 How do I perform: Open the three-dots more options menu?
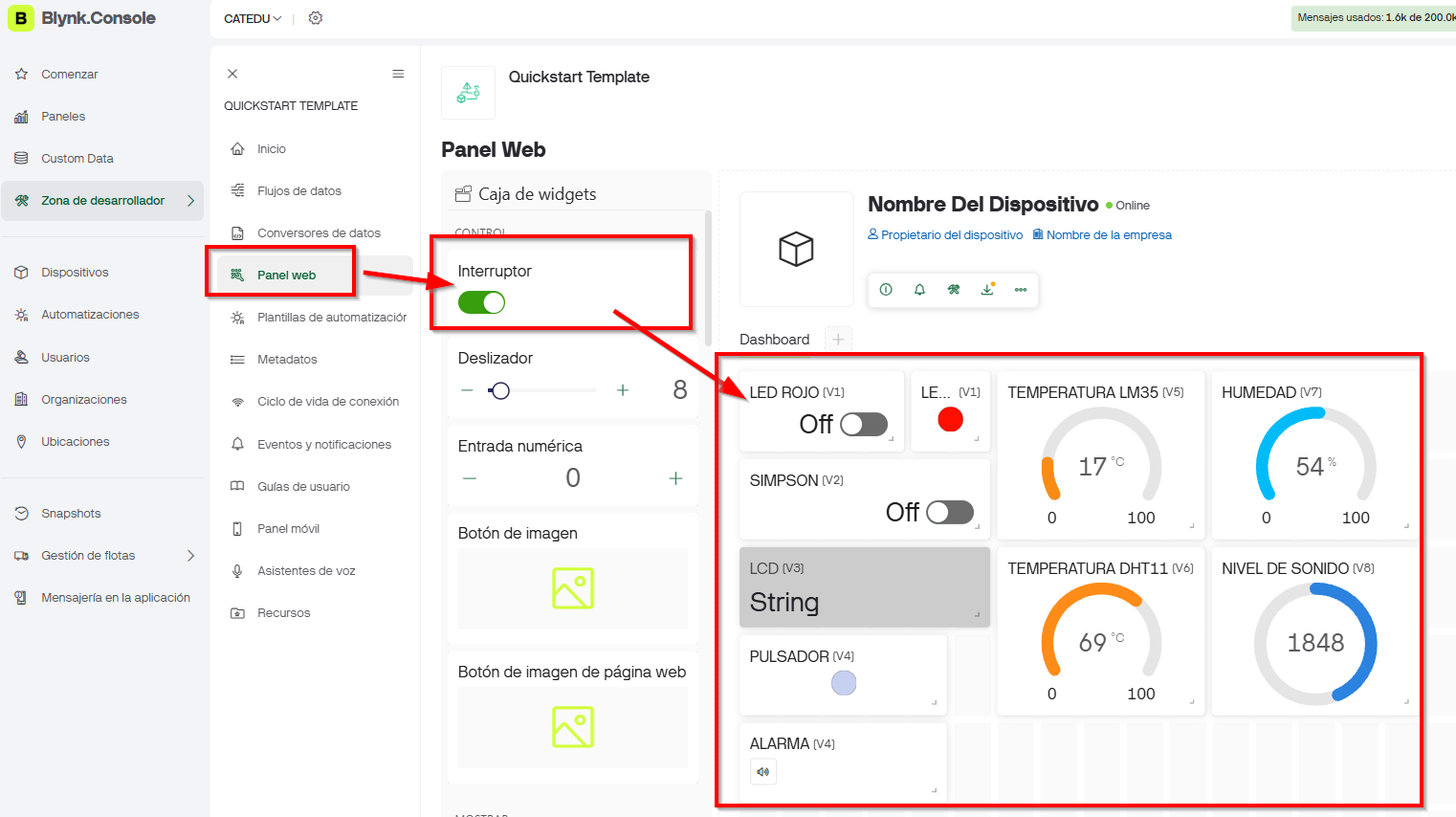[x=1021, y=290]
